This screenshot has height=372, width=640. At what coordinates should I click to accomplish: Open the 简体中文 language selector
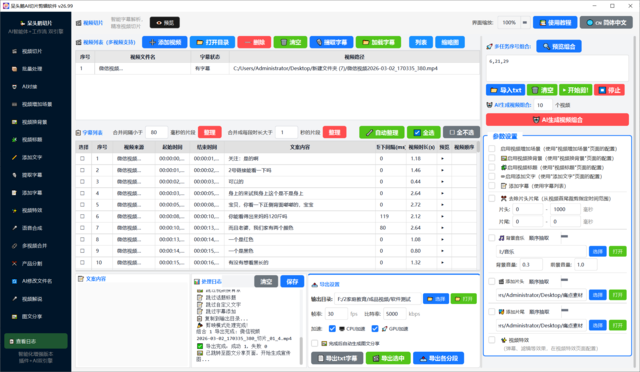tap(606, 22)
